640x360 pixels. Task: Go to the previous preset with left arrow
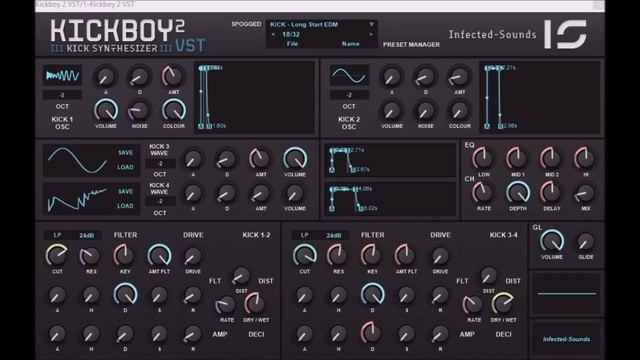(x=273, y=35)
